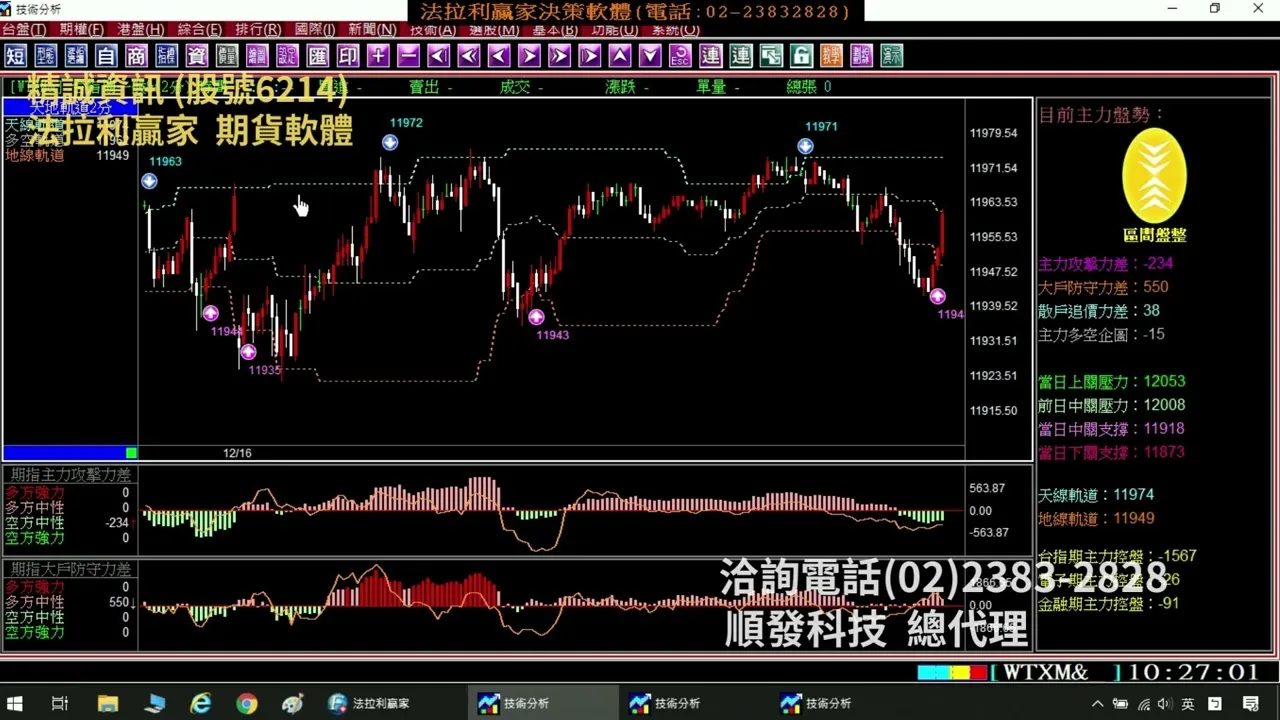Click the magenta marker labeled 11935

click(248, 352)
